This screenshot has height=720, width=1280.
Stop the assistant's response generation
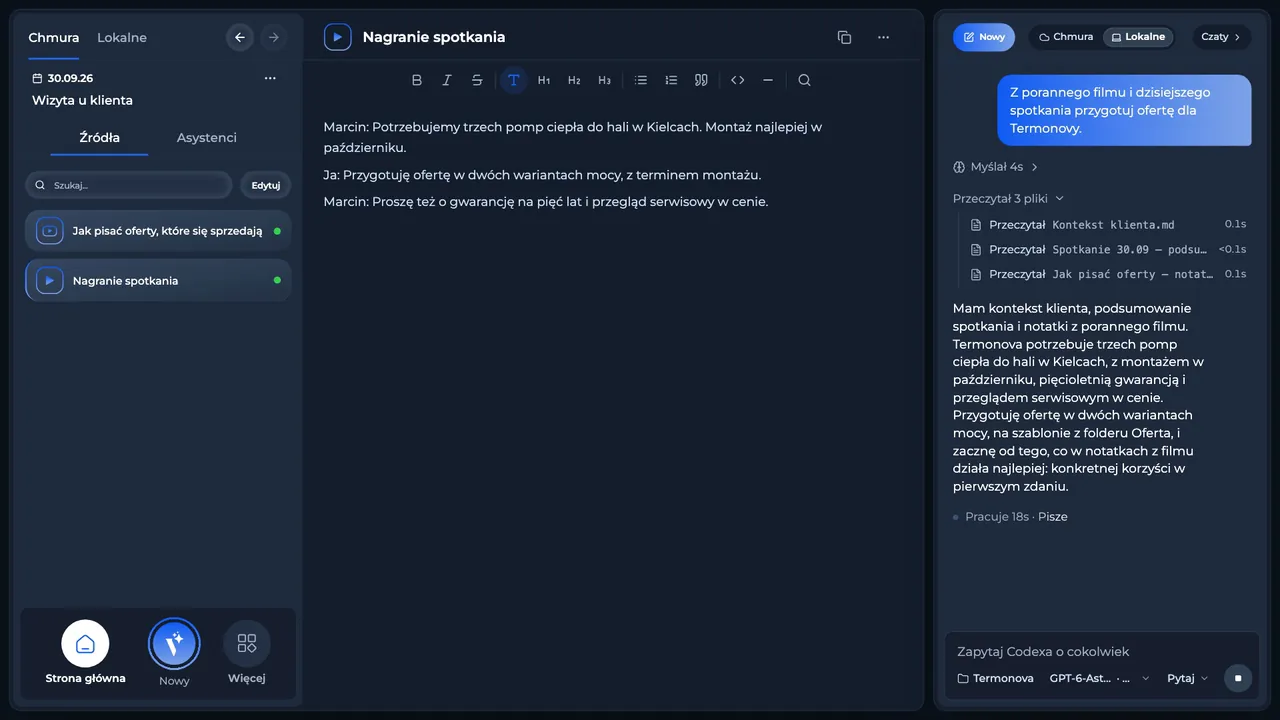click(1237, 678)
